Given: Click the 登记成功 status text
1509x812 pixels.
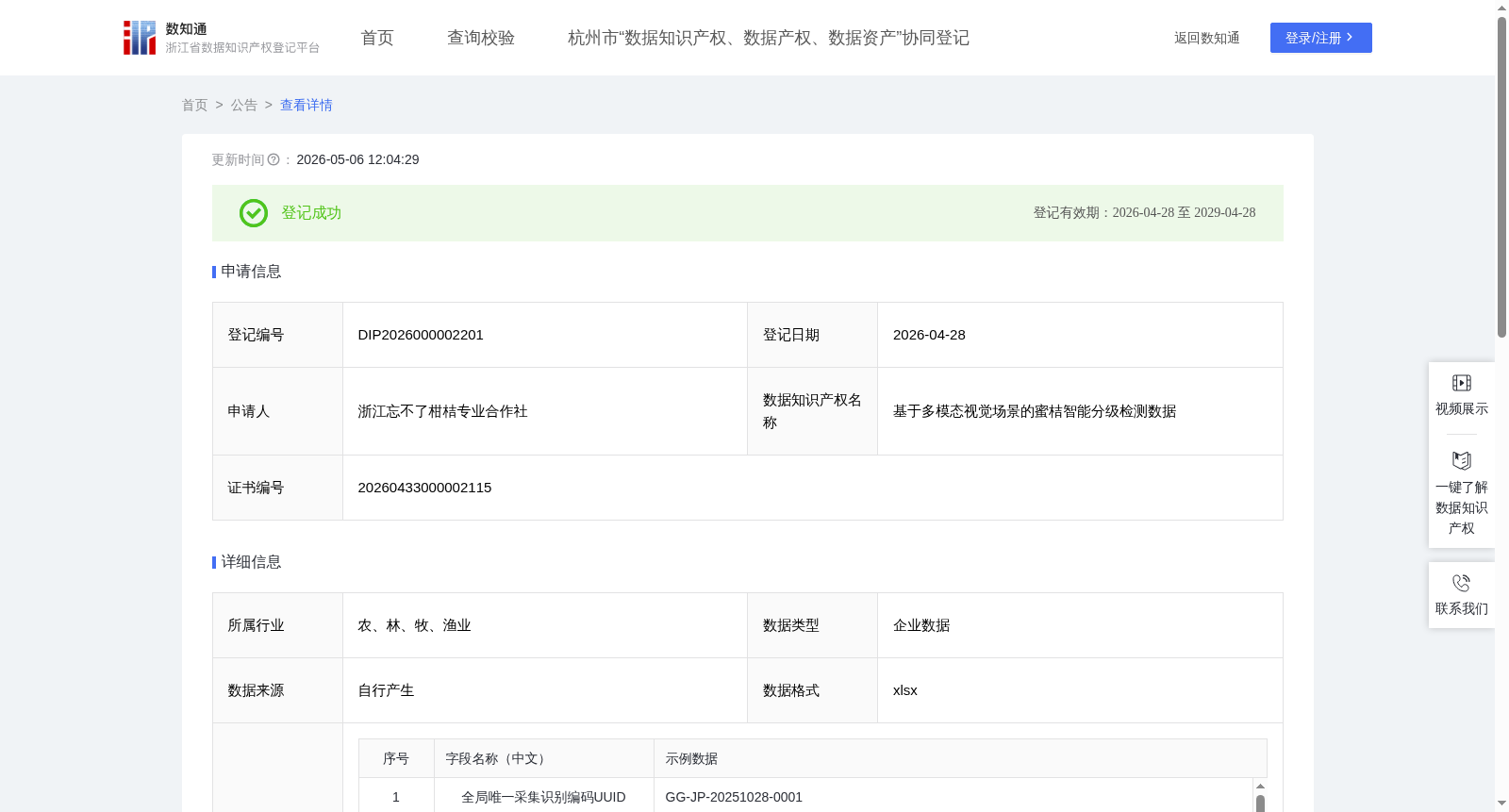Looking at the screenshot, I should tap(311, 213).
